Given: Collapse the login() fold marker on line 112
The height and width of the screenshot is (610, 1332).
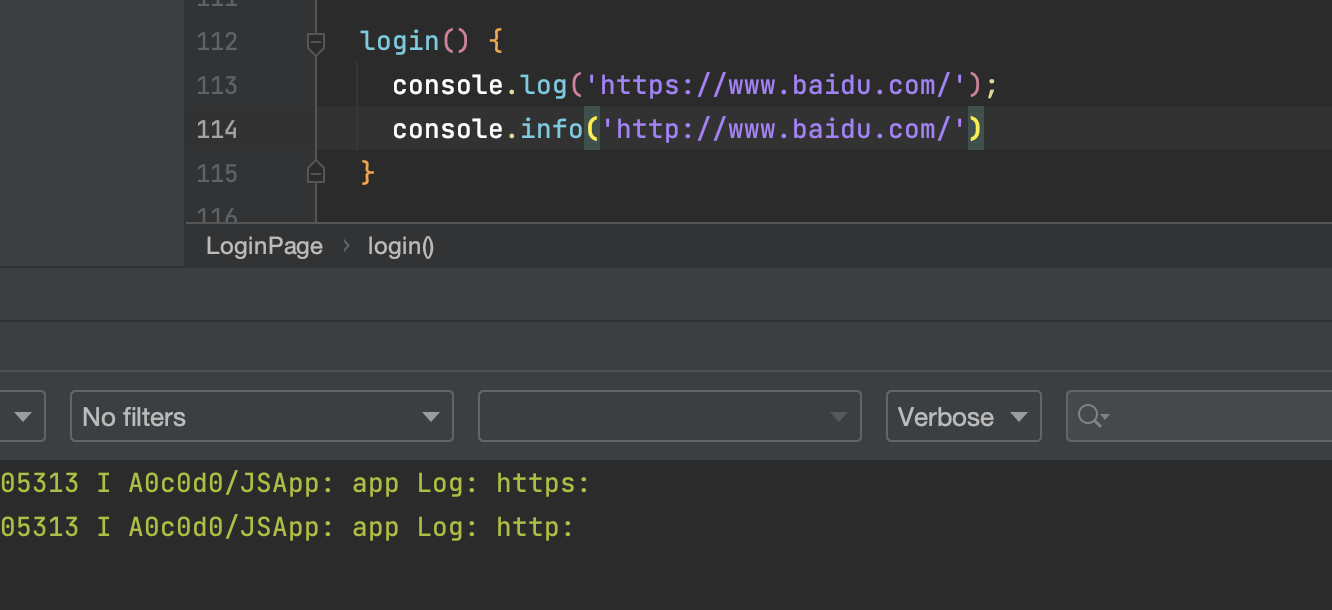Looking at the screenshot, I should (x=316, y=42).
